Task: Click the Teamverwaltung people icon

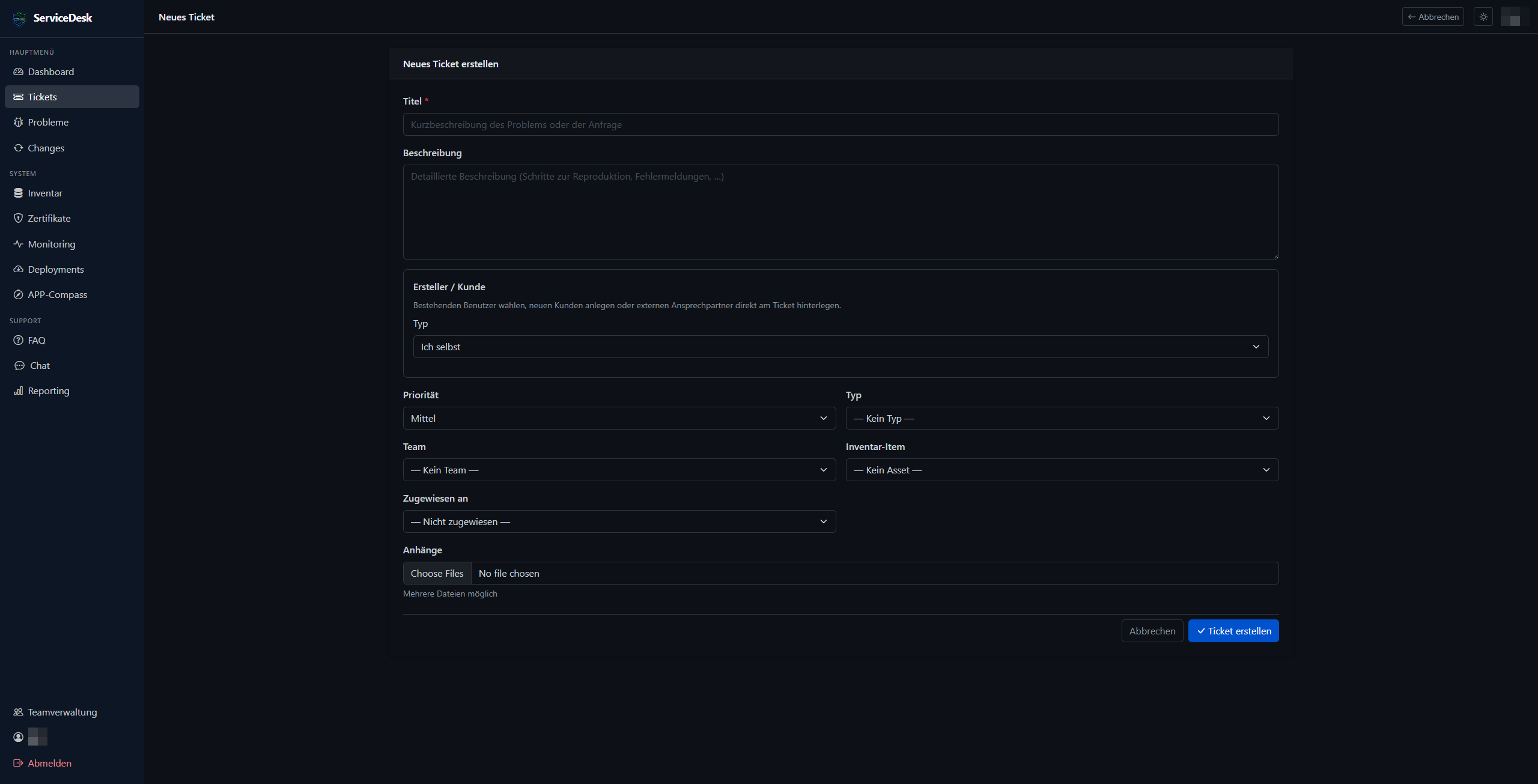Action: pyautogui.click(x=18, y=712)
